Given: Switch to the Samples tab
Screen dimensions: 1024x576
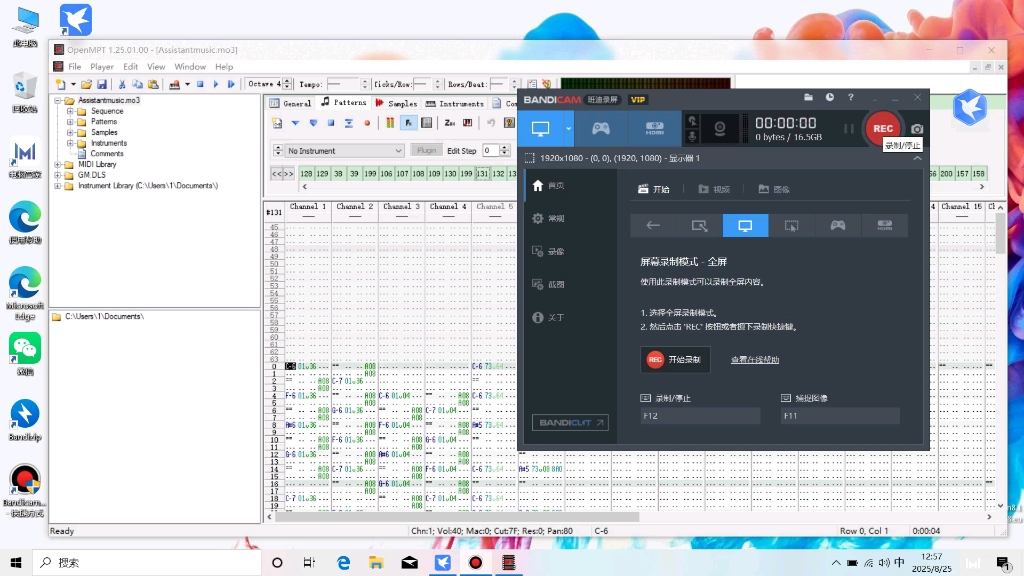Looking at the screenshot, I should coord(396,103).
